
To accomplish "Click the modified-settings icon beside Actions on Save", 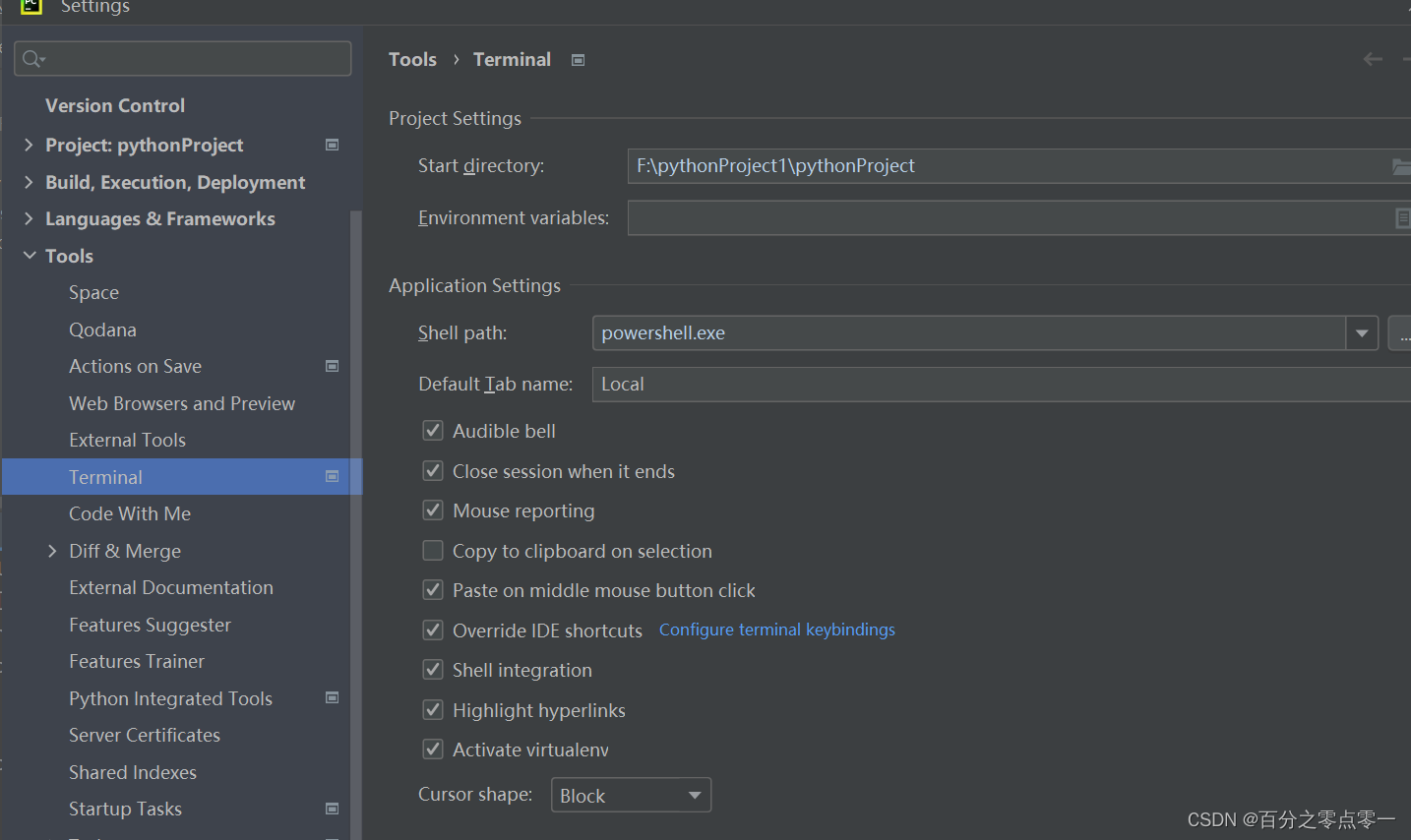I will 333,366.
